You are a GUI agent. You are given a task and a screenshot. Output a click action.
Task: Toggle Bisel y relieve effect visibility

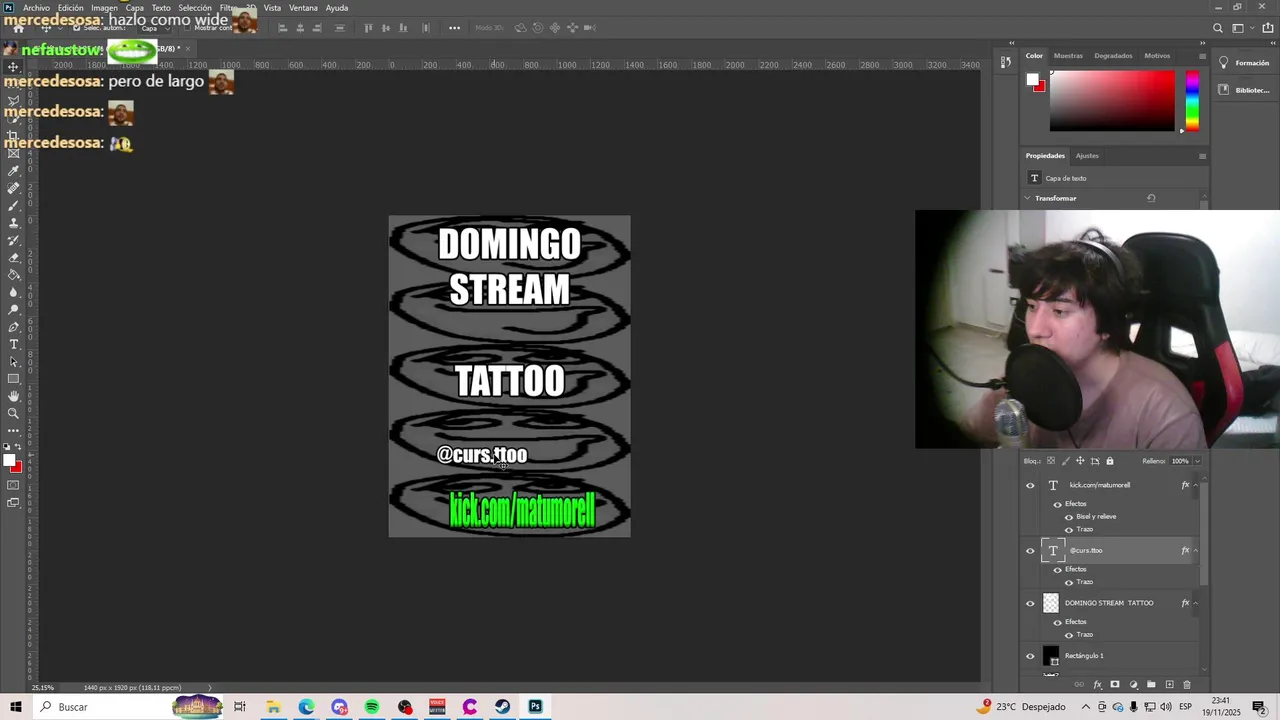click(1069, 517)
